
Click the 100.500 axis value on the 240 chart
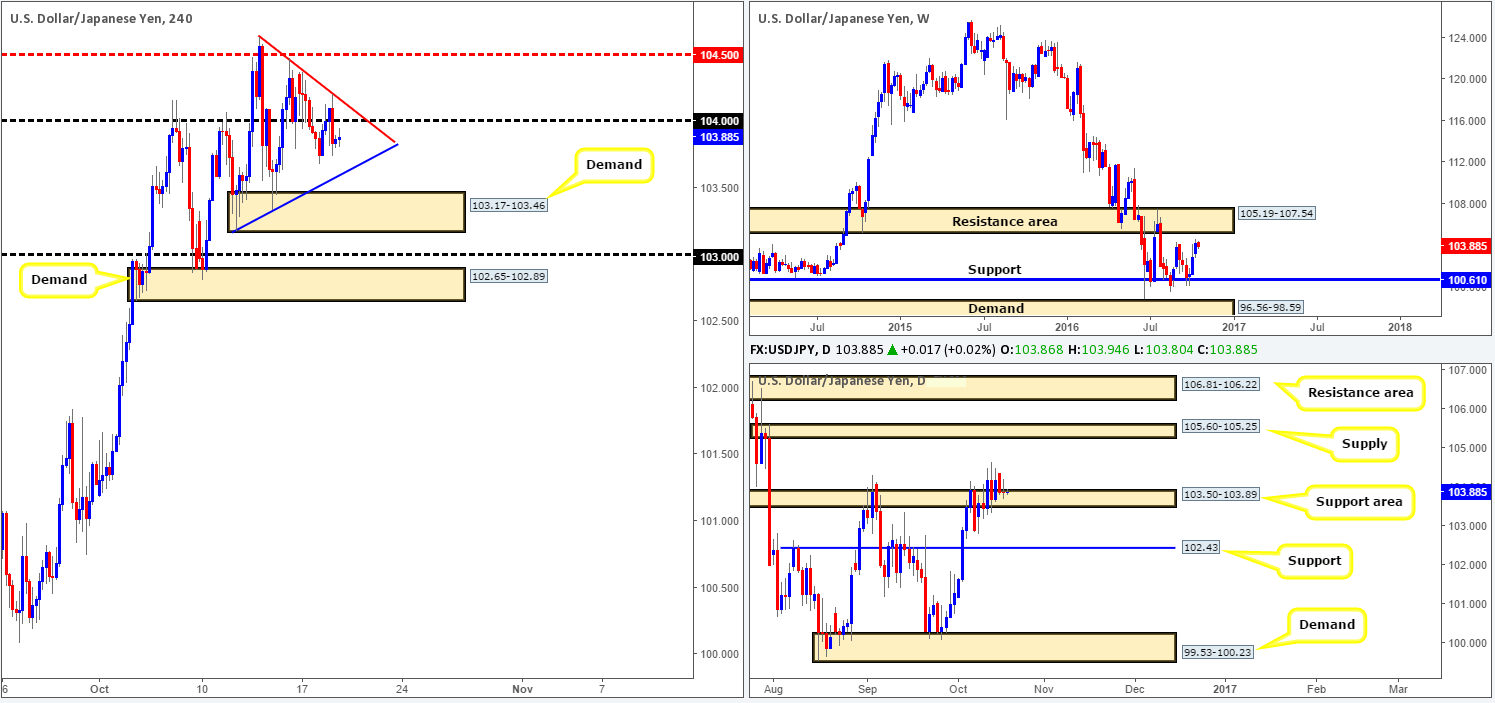[x=720, y=587]
